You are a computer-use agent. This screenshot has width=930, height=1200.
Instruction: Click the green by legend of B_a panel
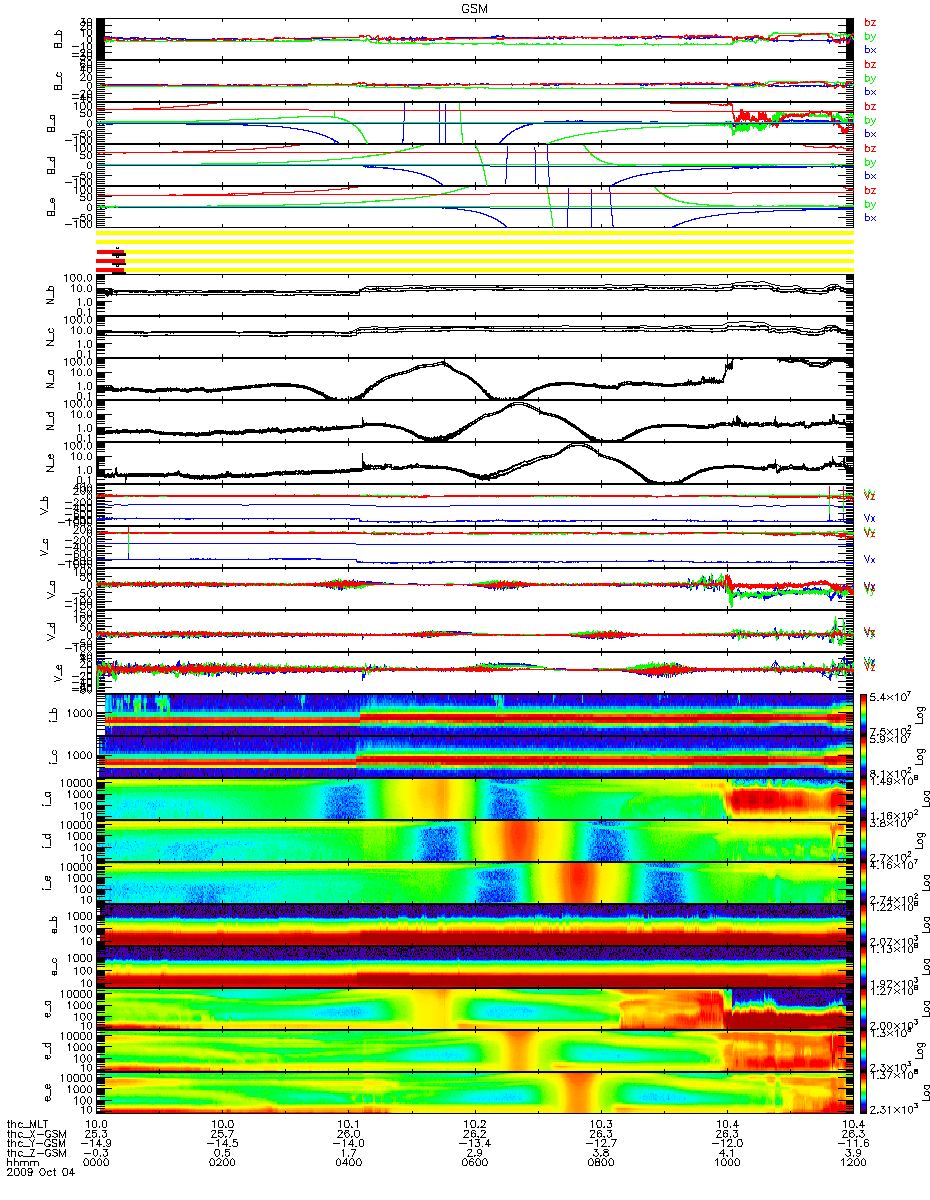pyautogui.click(x=870, y=120)
